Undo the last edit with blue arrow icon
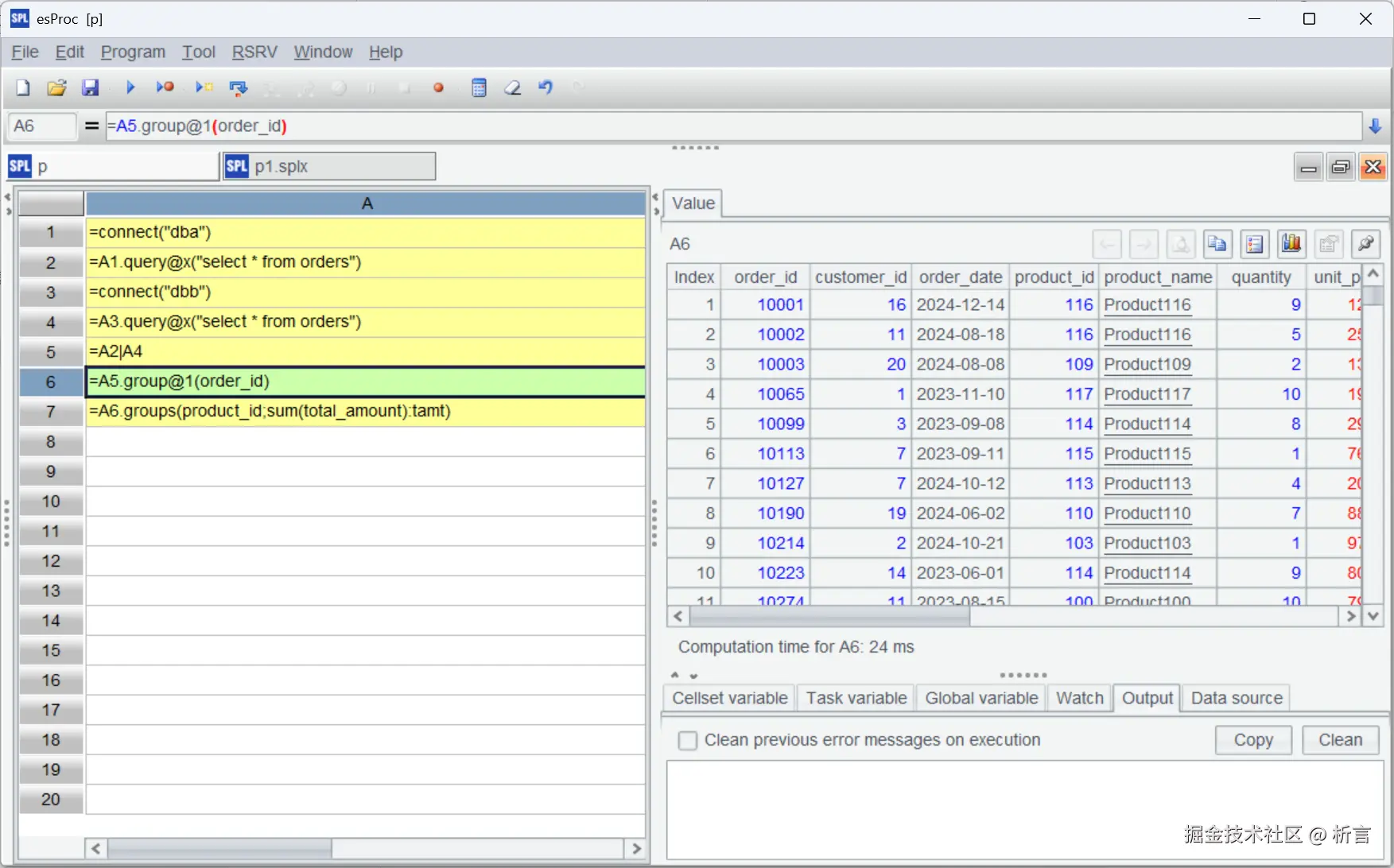This screenshot has width=1394, height=868. (x=546, y=87)
